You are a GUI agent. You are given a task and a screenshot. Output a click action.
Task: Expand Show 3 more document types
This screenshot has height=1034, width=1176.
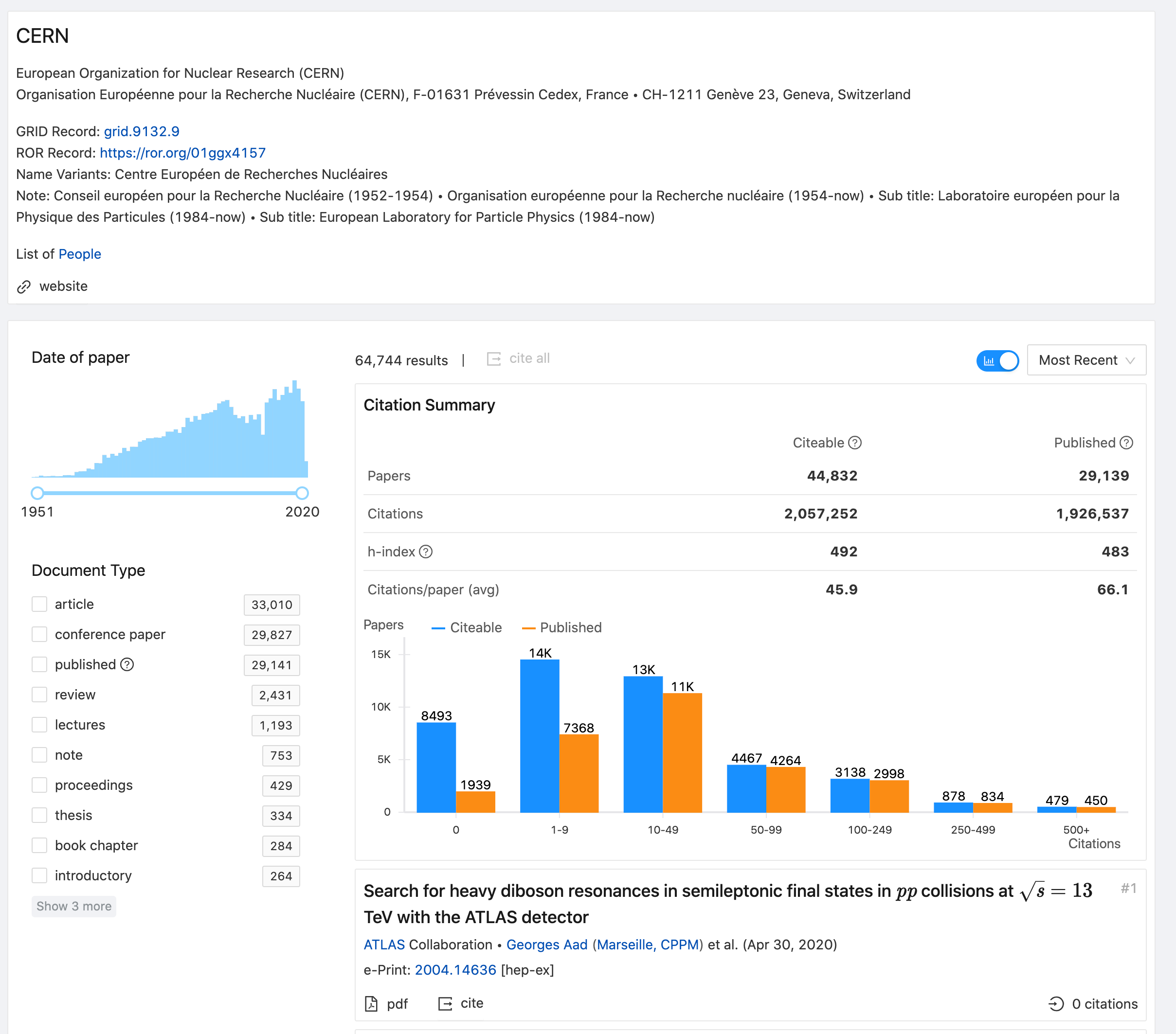click(x=73, y=907)
